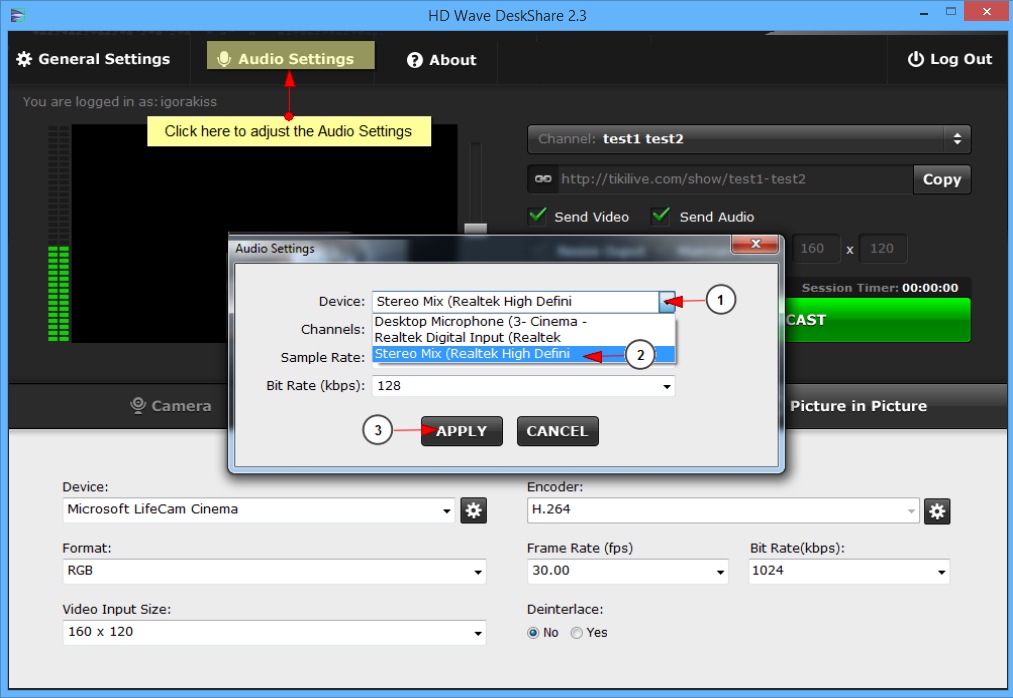
Task: Click Log Out
Action: (x=950, y=59)
